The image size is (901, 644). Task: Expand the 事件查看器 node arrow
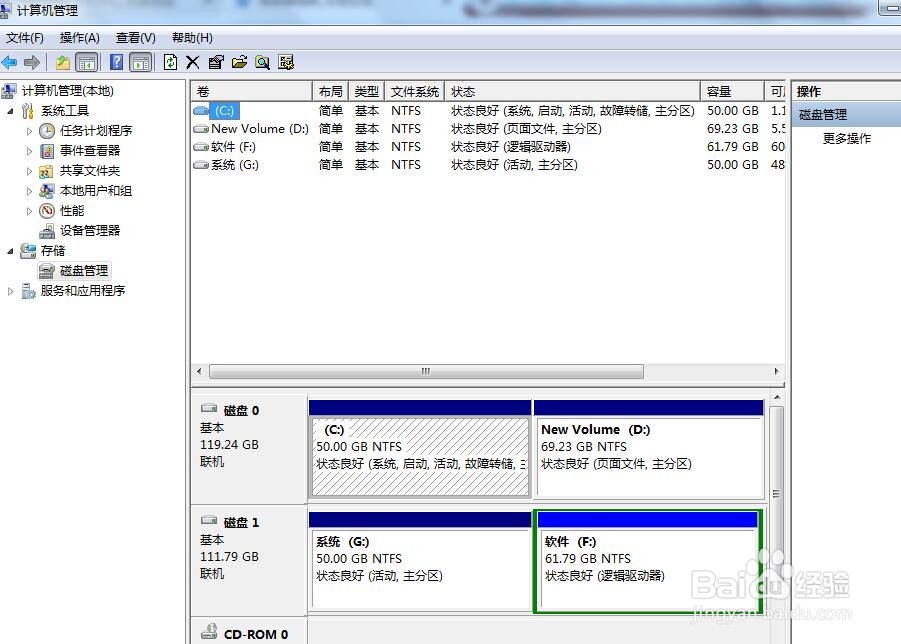tap(29, 151)
